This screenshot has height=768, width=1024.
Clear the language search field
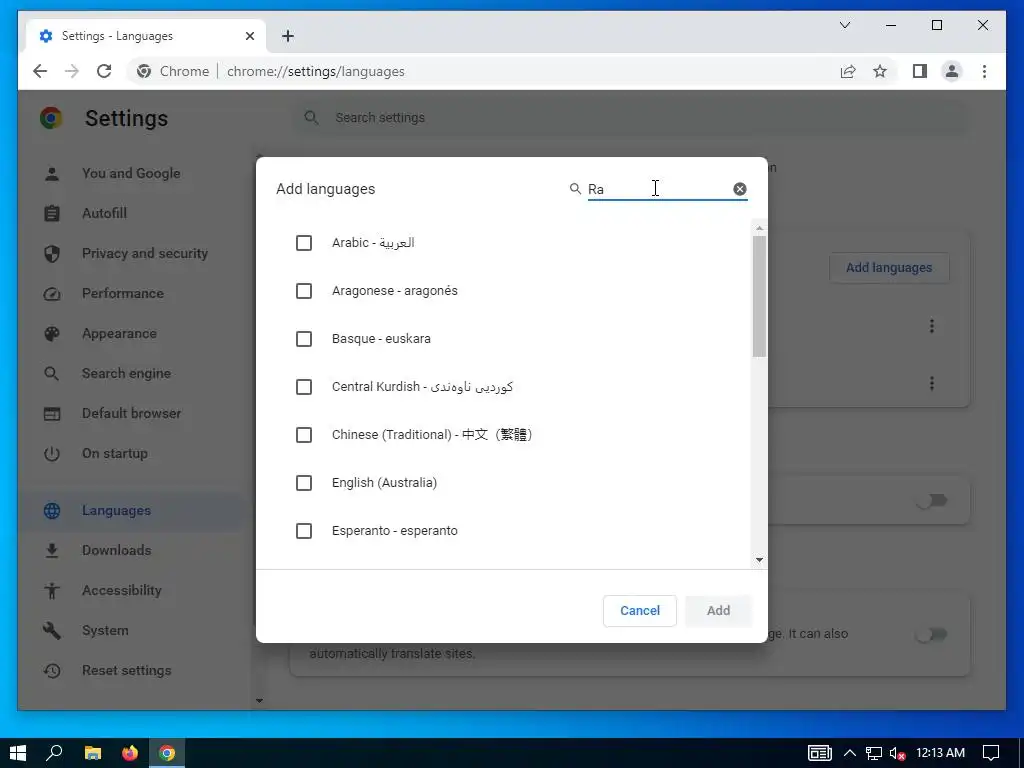point(739,189)
